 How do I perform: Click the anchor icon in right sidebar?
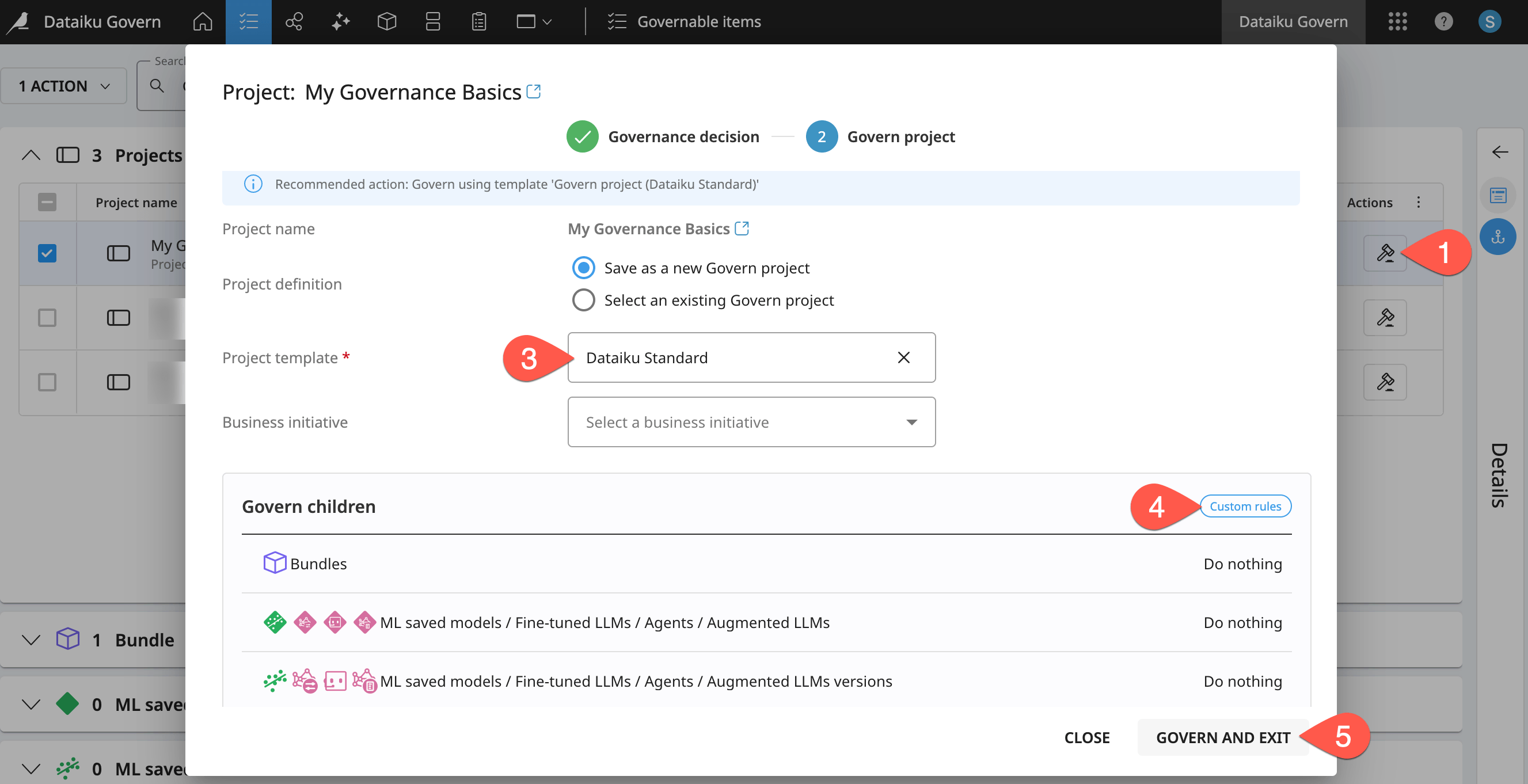(x=1497, y=237)
